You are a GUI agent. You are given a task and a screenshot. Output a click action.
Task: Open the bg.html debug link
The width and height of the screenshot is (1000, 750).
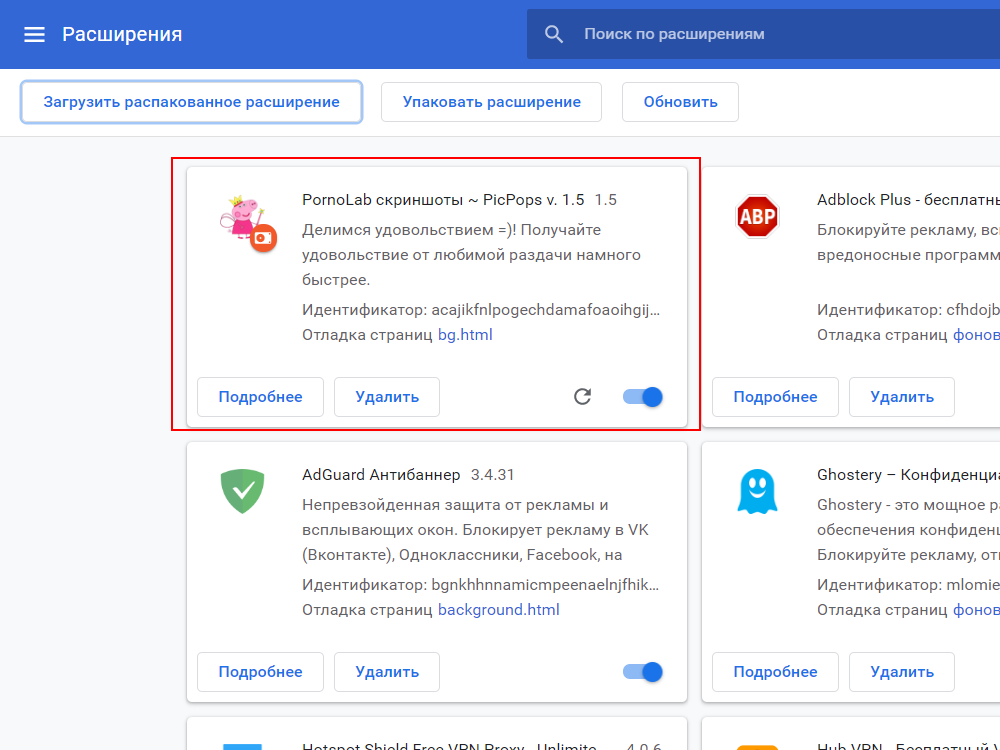pos(465,335)
